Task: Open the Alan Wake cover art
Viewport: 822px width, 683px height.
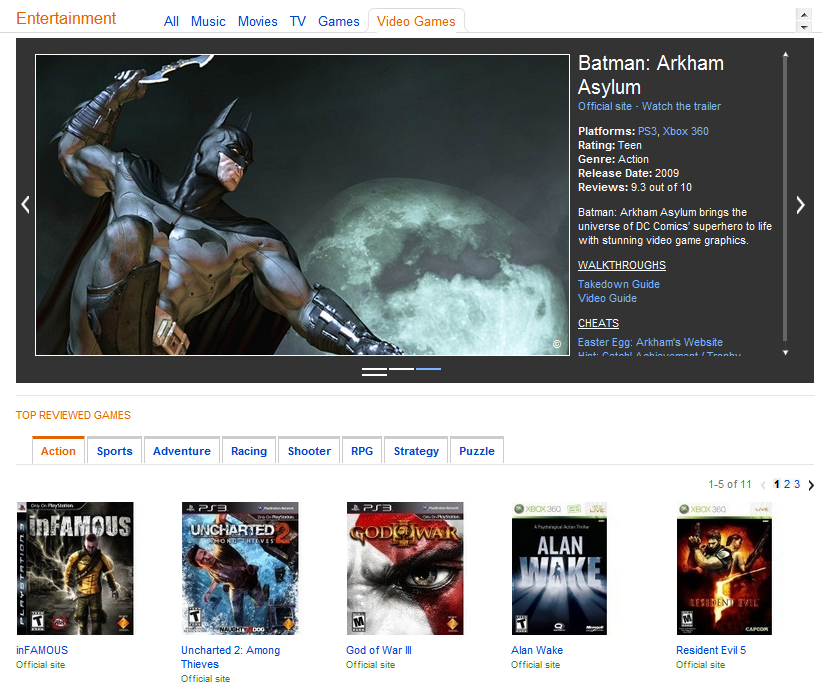Action: tap(559, 568)
